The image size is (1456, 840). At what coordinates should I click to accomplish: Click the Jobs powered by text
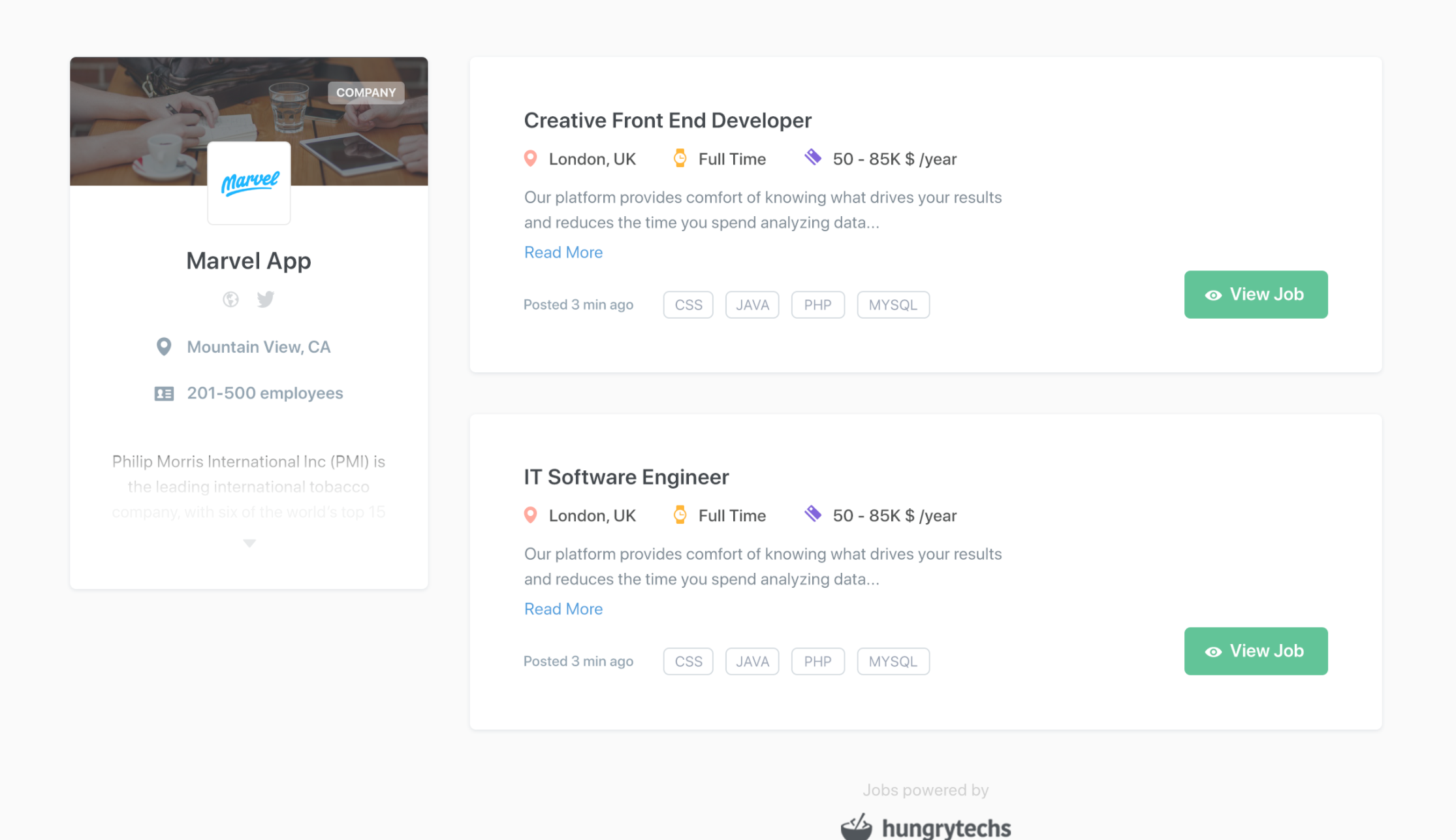(x=926, y=790)
